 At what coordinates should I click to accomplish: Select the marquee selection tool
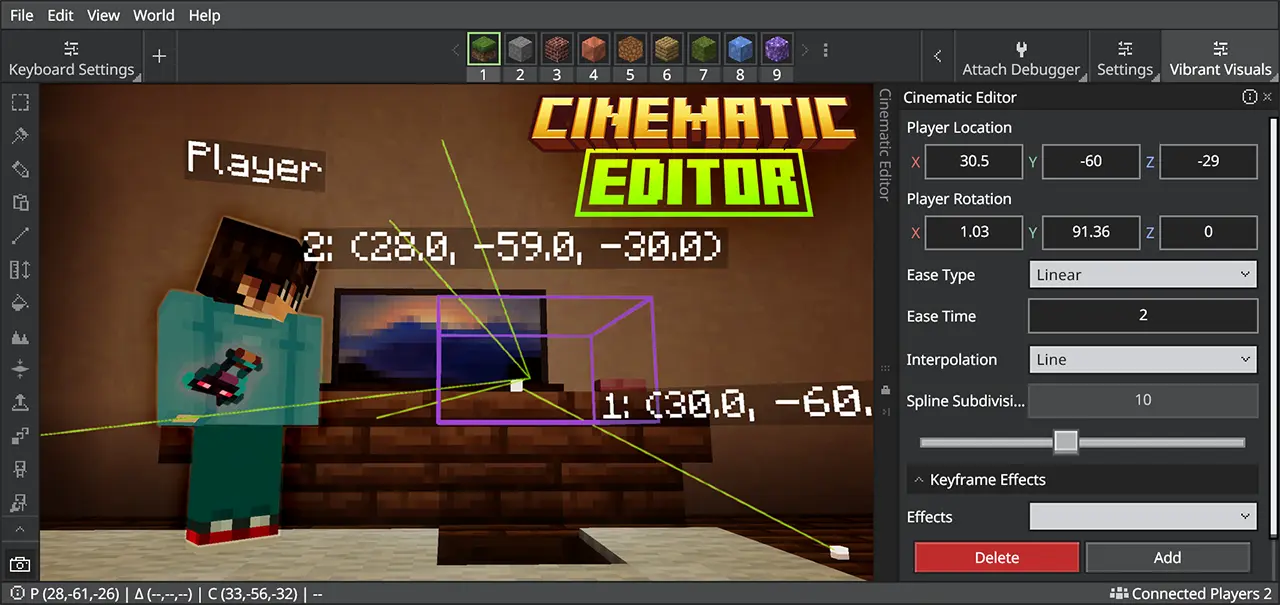point(20,103)
